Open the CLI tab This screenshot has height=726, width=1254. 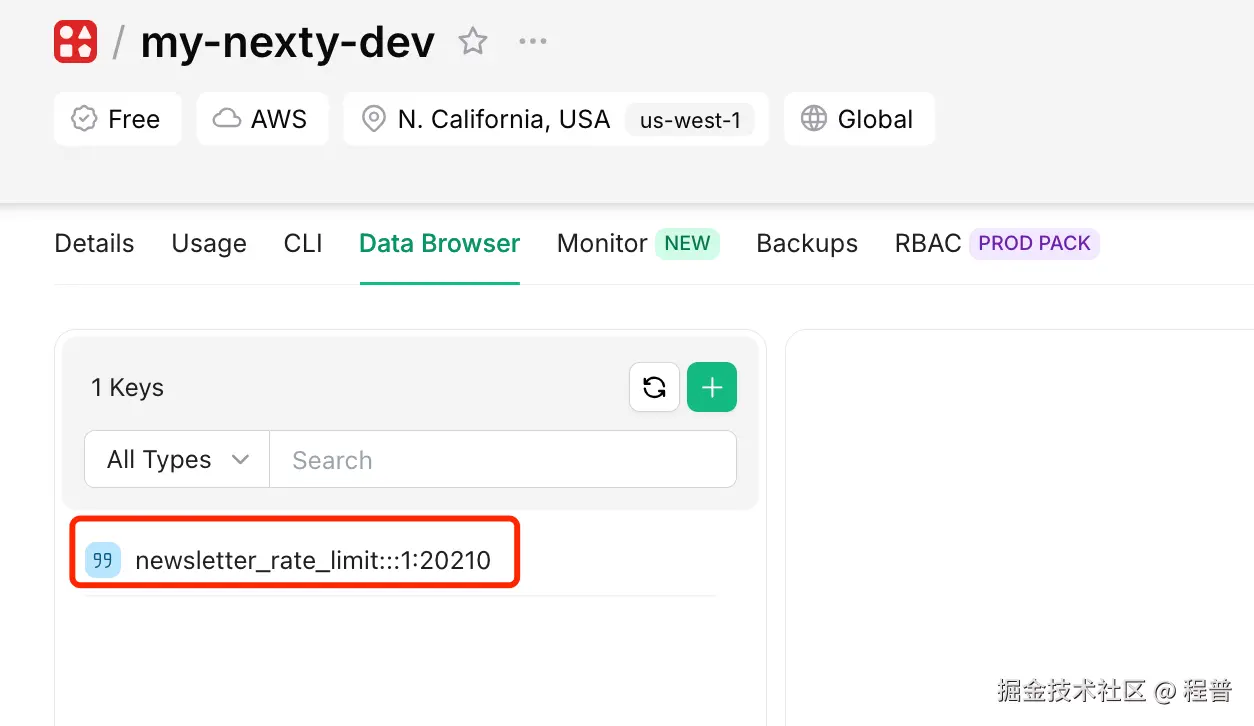click(302, 243)
